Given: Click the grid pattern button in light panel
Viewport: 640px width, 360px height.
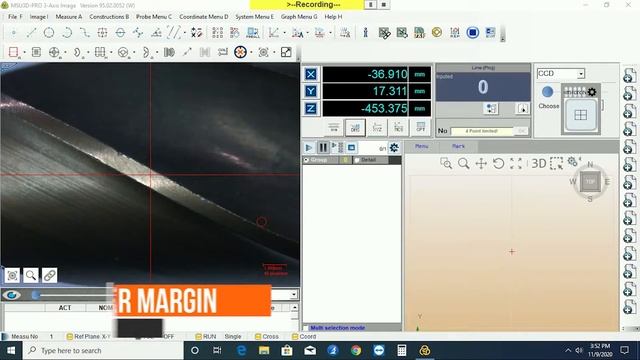Looking at the screenshot, I should click(580, 115).
